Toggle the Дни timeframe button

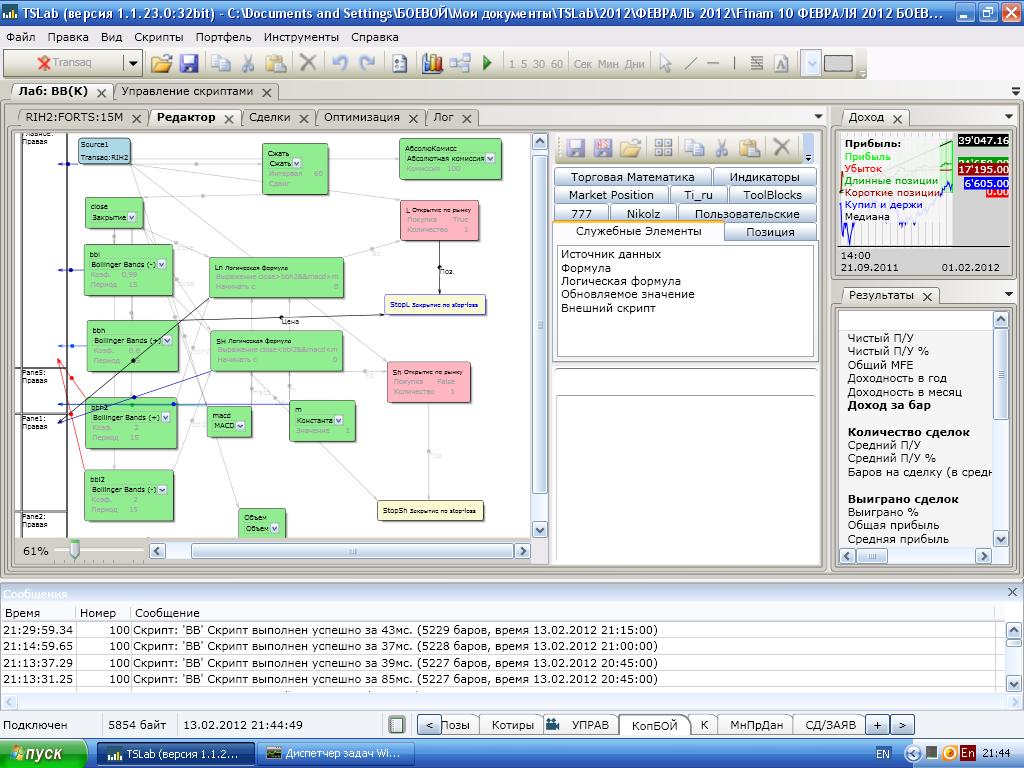pos(635,64)
